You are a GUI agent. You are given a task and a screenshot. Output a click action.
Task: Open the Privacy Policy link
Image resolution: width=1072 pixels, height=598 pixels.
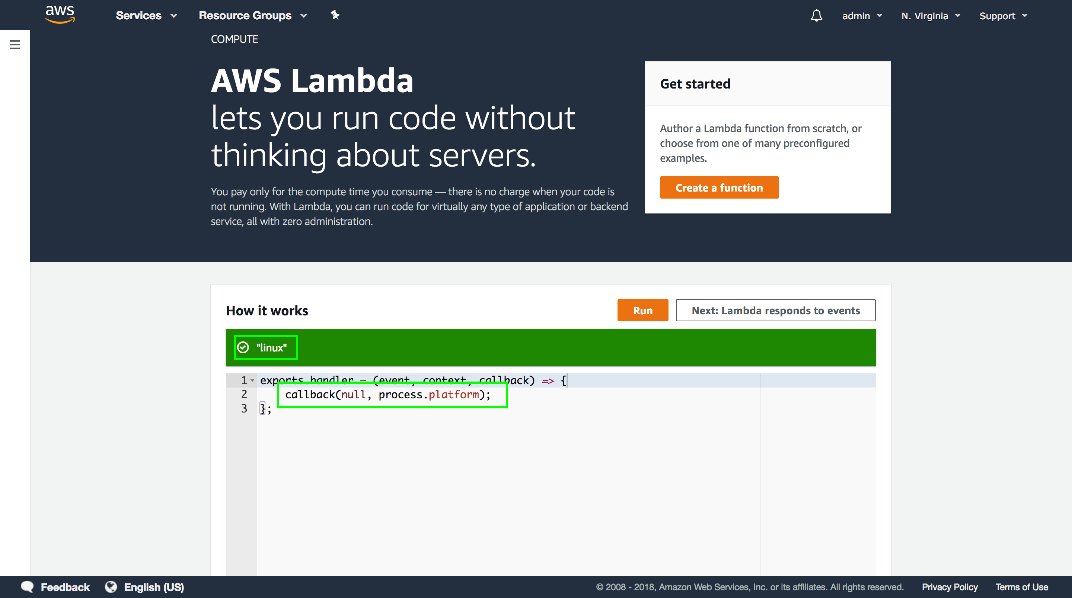click(950, 587)
